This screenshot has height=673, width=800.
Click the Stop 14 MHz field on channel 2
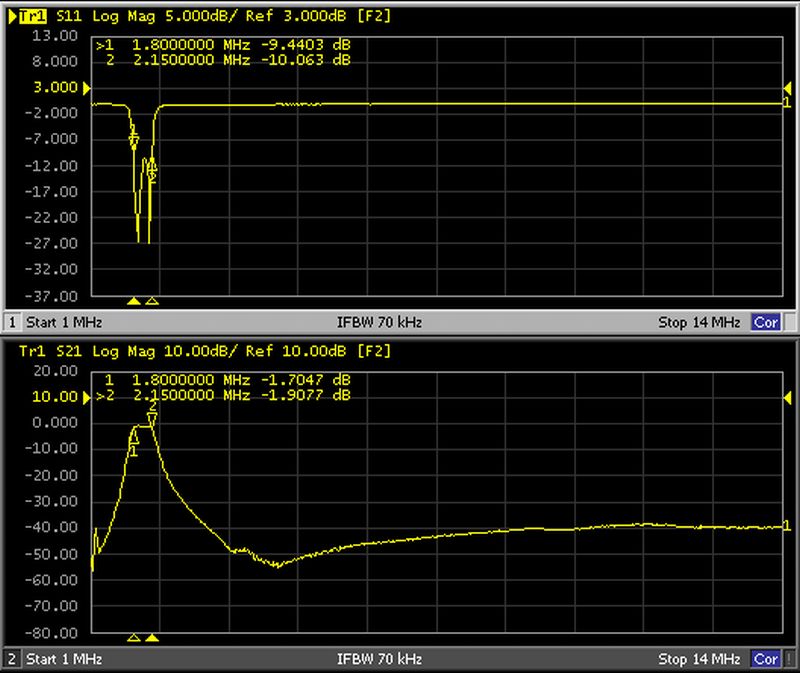point(699,660)
